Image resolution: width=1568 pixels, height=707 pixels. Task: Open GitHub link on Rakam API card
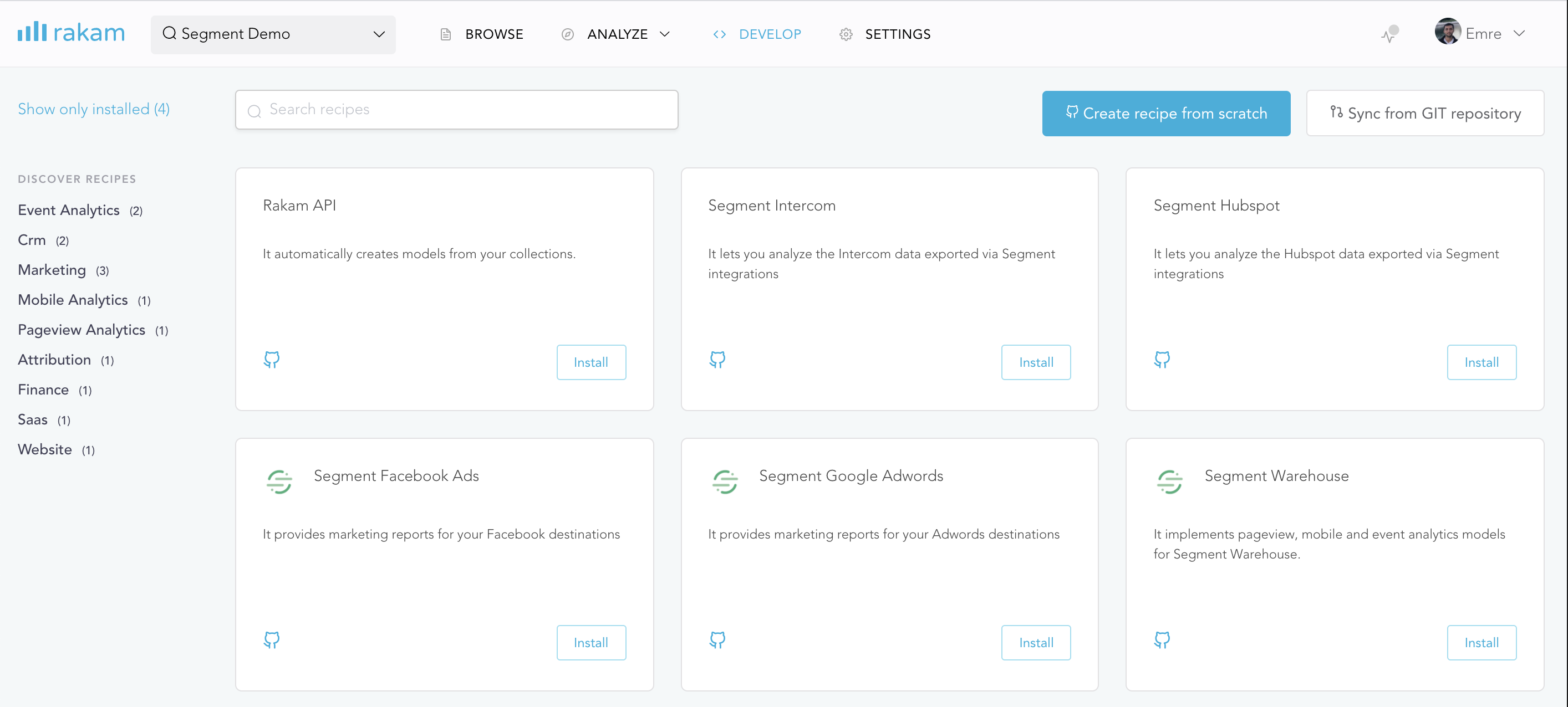click(272, 360)
